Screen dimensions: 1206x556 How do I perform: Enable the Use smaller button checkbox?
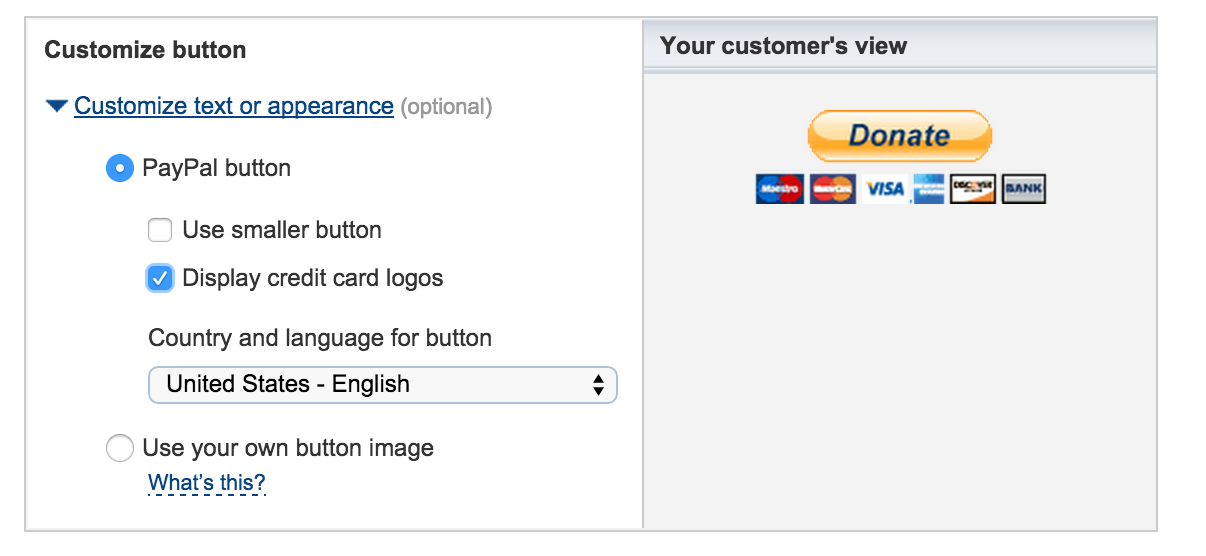(x=160, y=231)
